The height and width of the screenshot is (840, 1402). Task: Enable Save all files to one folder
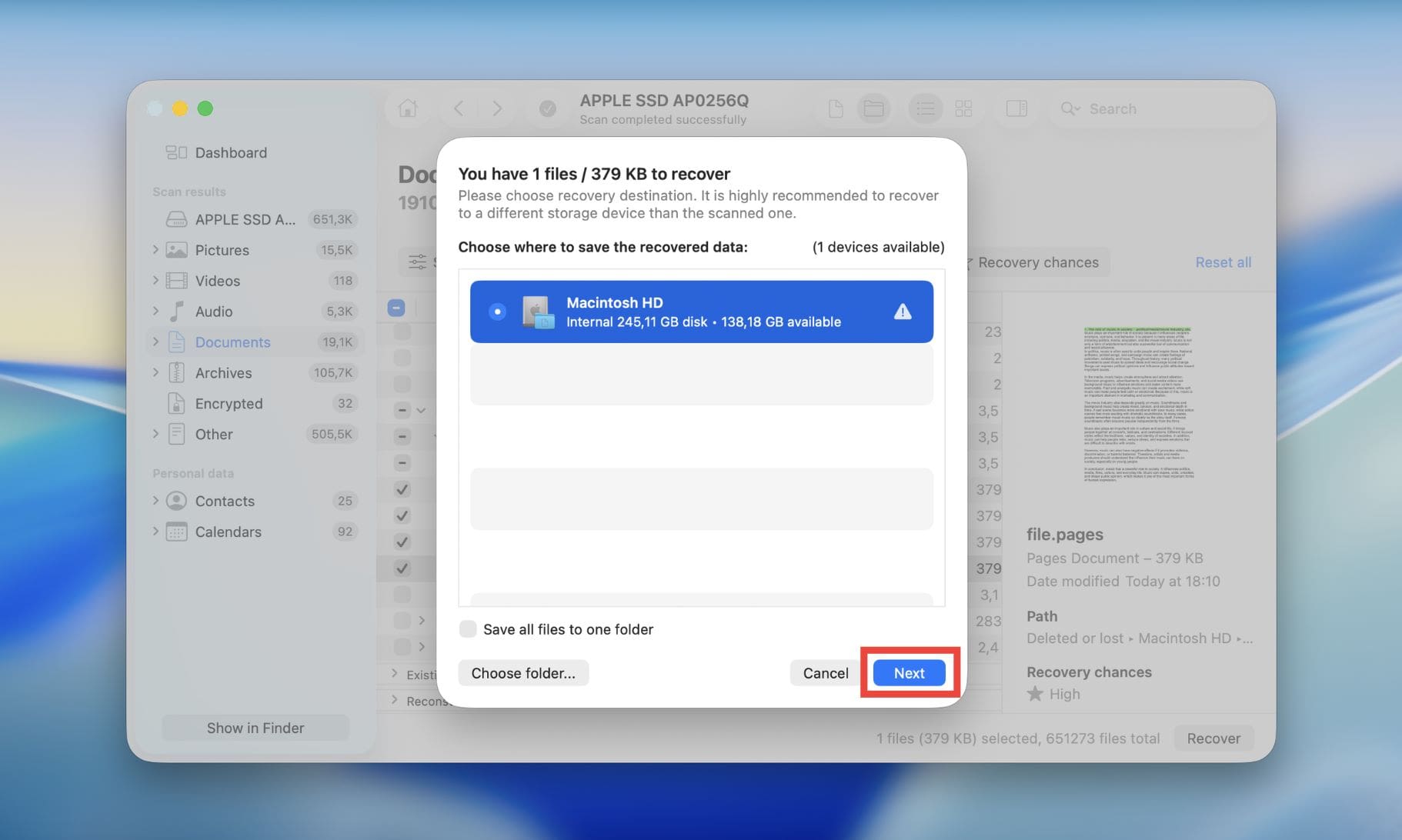tap(468, 629)
